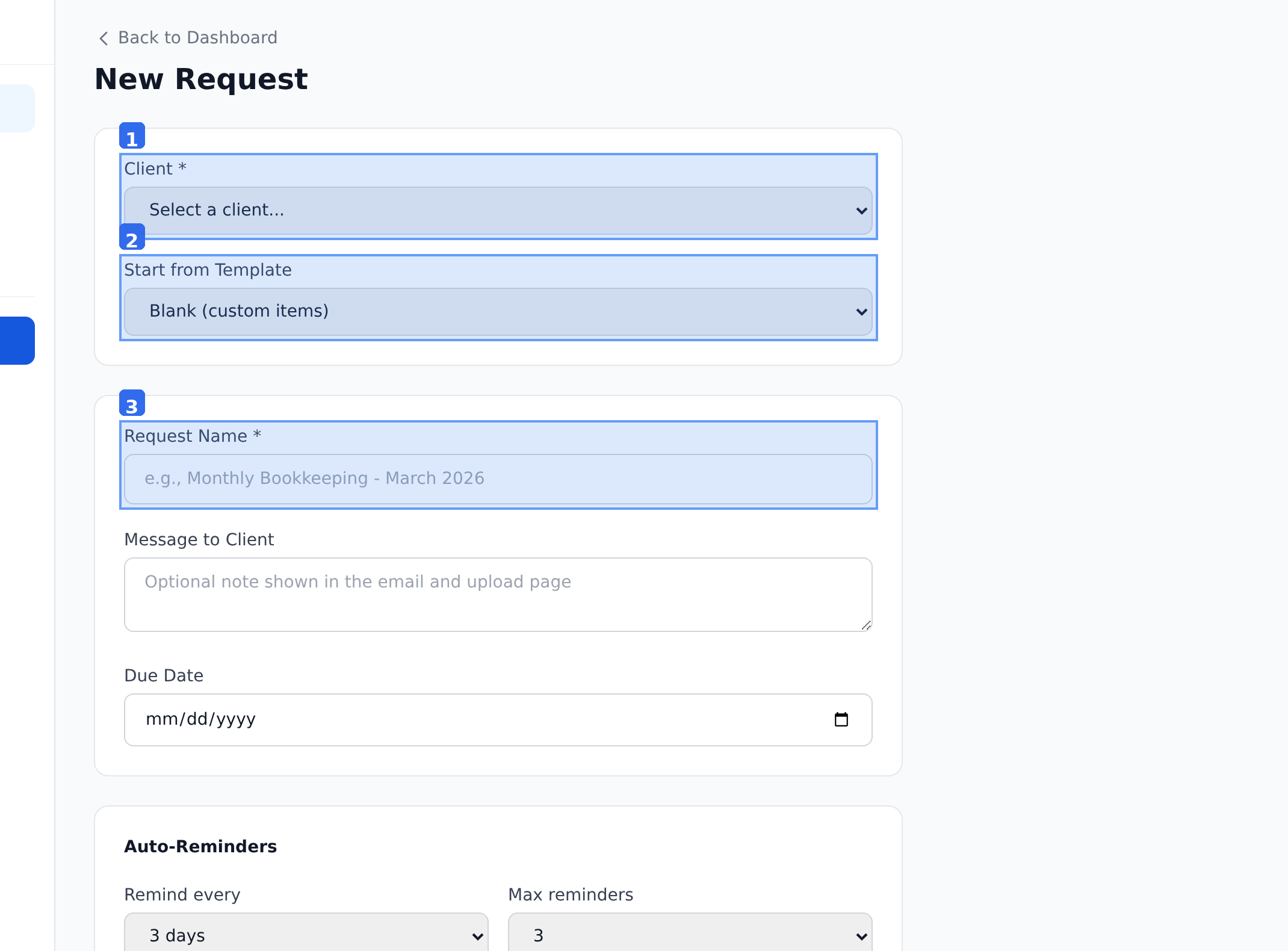1288x951 pixels.
Task: Click the Message to Client label
Action: (199, 539)
